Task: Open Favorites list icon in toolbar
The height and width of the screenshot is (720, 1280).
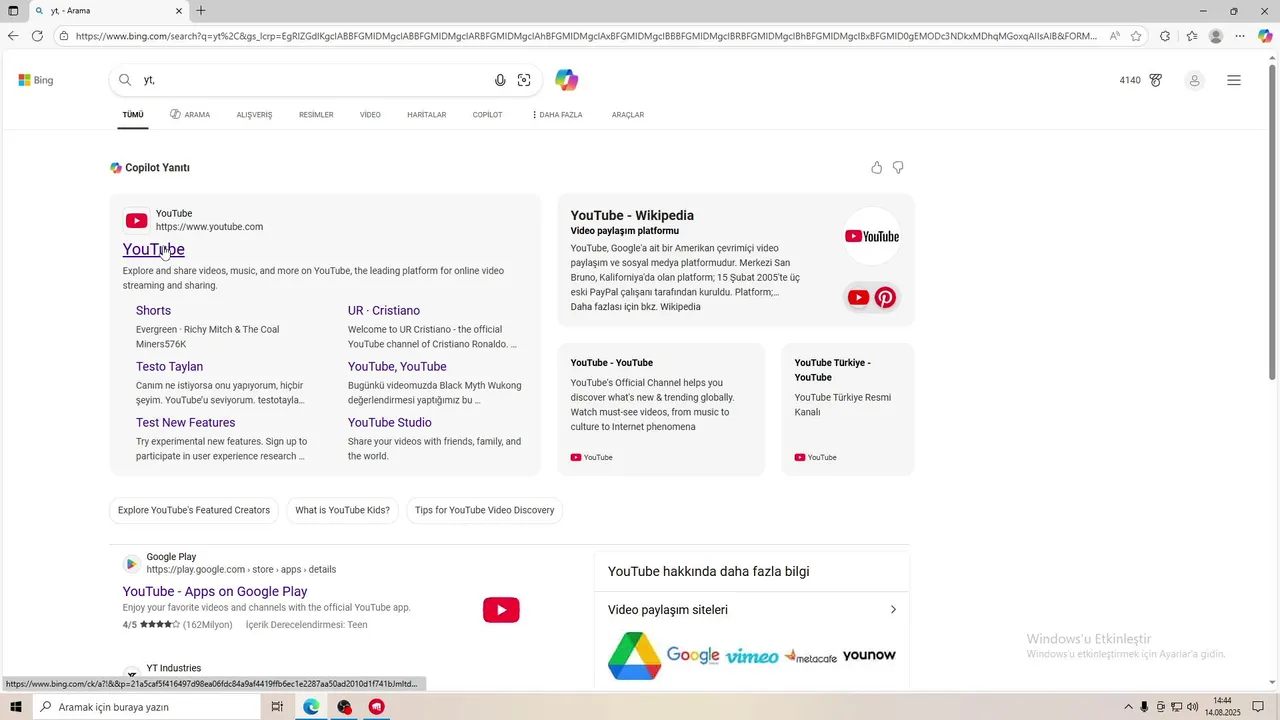Action: click(x=1192, y=36)
